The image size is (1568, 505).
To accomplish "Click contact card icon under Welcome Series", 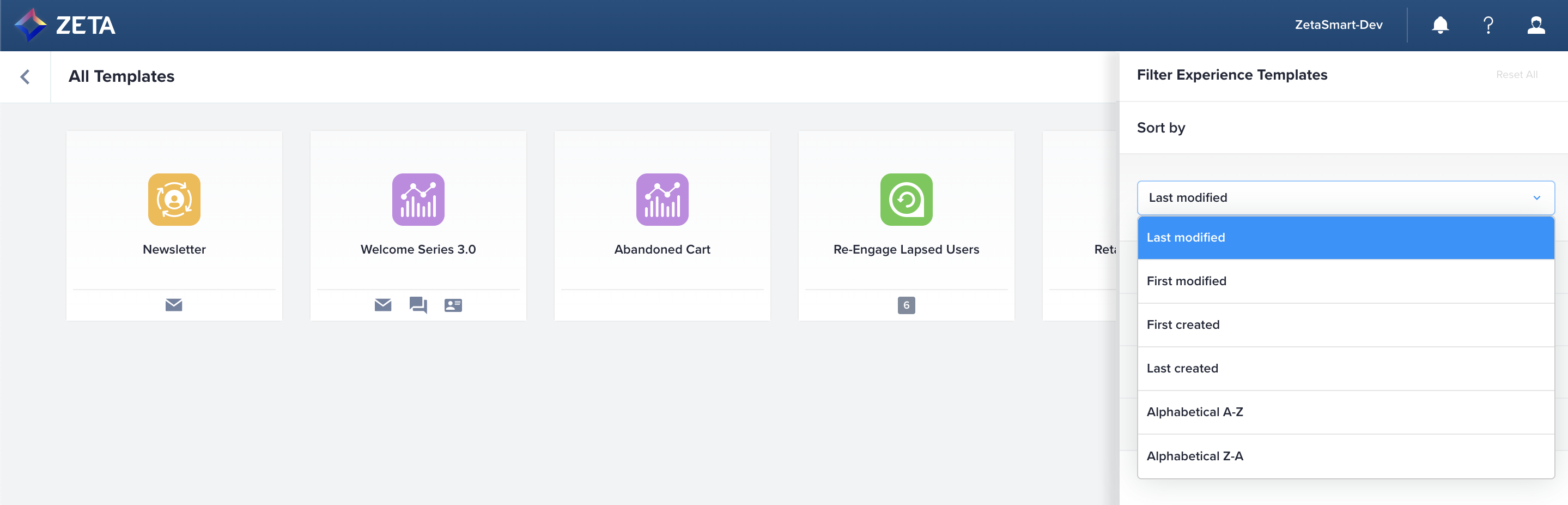I will point(453,305).
